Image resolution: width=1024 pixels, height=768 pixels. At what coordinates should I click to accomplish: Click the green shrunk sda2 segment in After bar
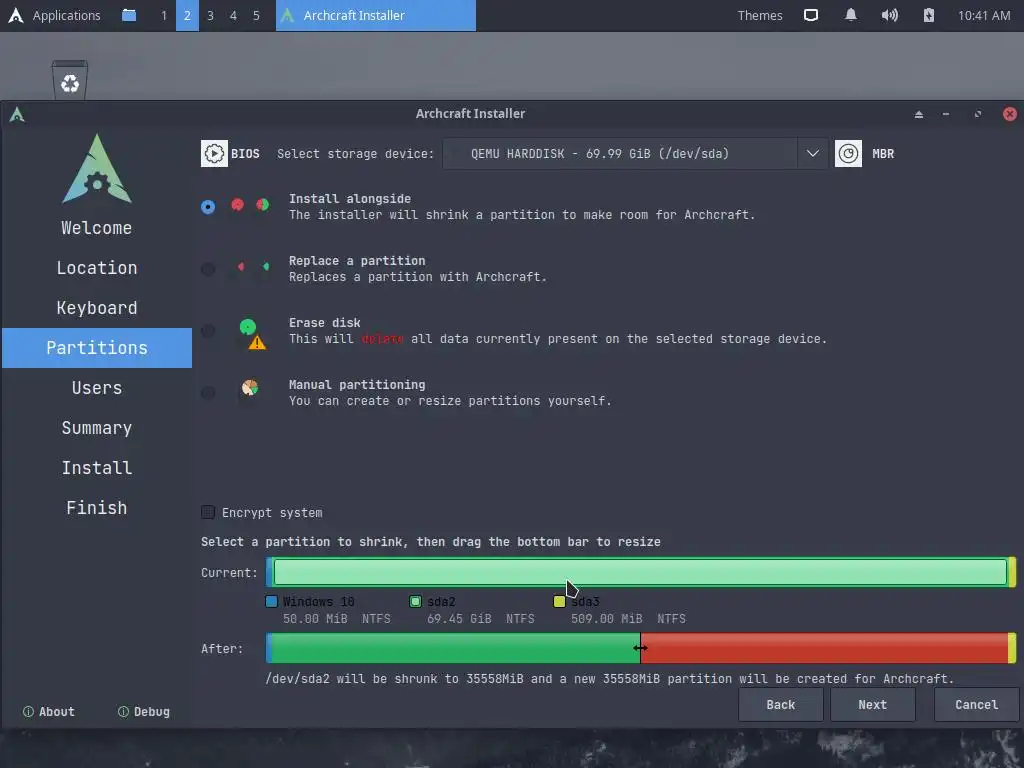pyautogui.click(x=455, y=648)
